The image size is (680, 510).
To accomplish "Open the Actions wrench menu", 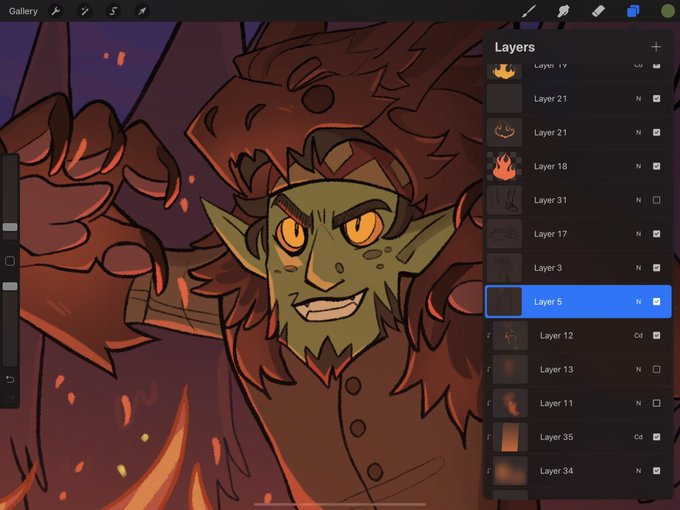I will click(x=56, y=11).
